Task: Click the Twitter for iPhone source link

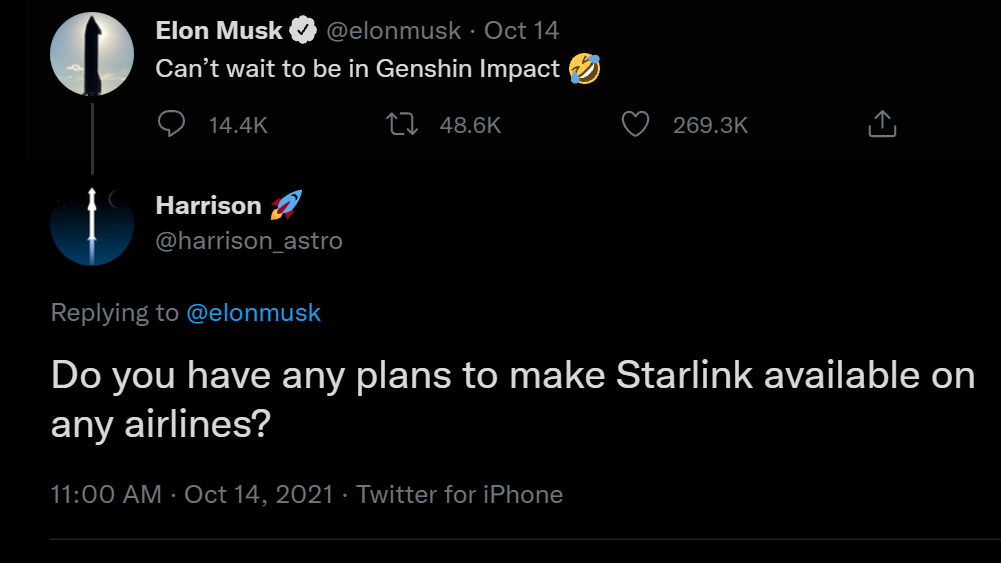Action: point(459,494)
